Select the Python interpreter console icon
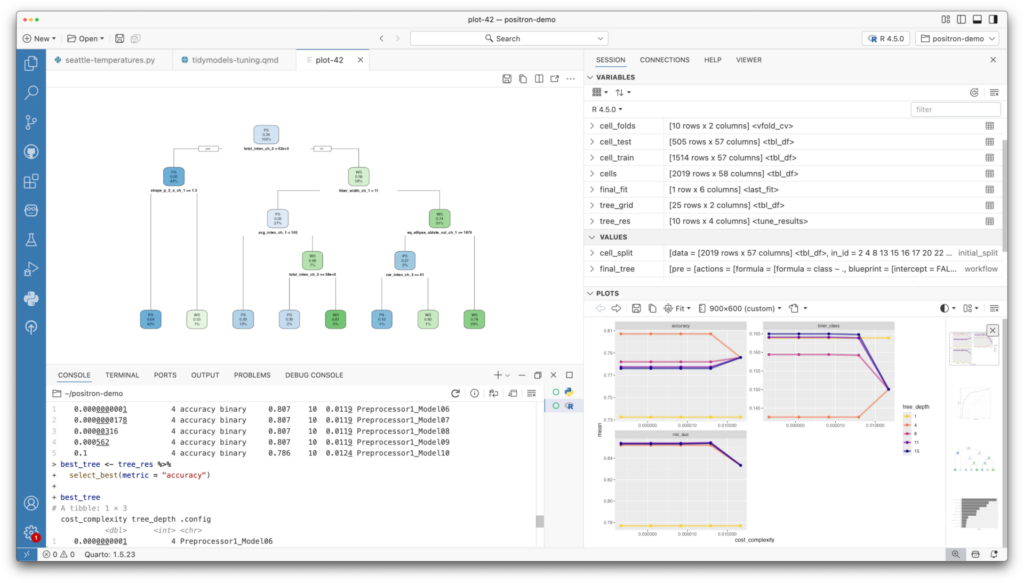1024x583 pixels. 568,393
